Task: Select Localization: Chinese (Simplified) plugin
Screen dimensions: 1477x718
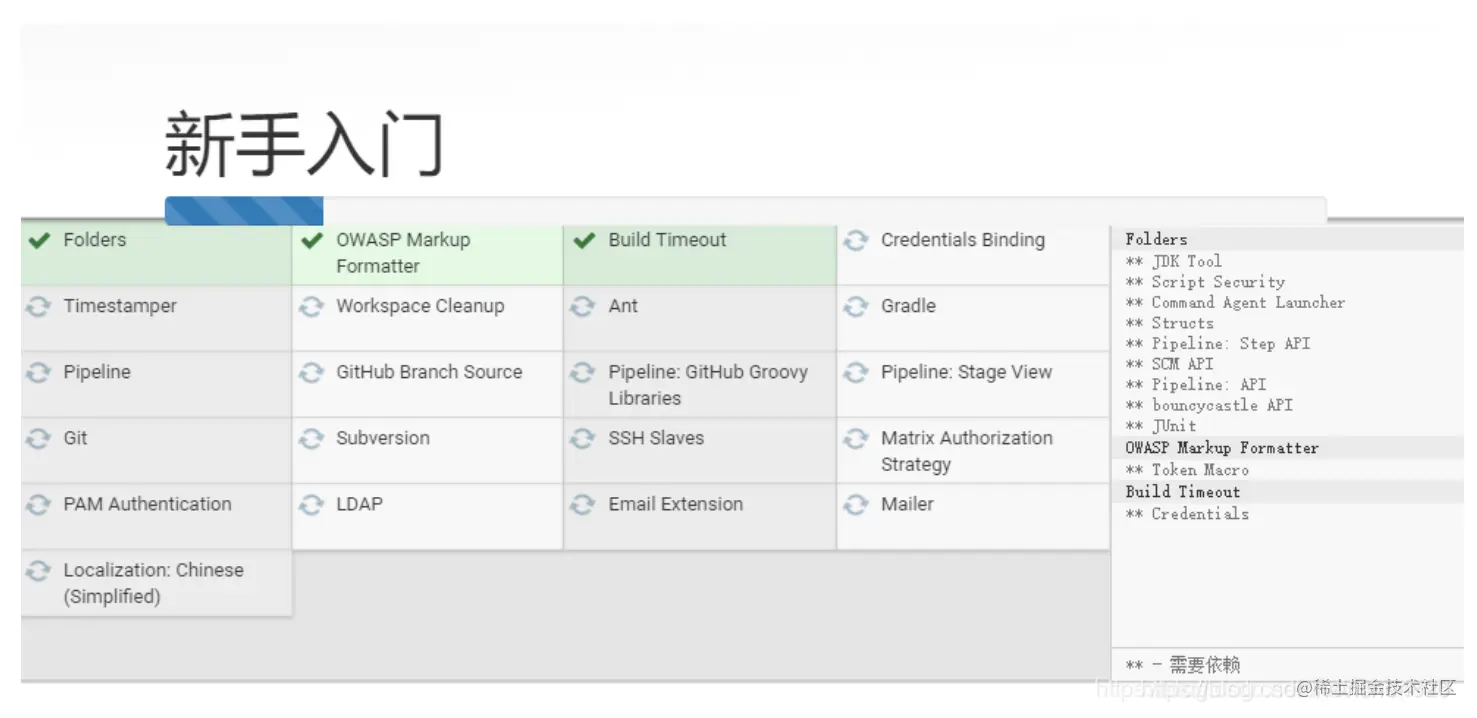Action: (153, 583)
